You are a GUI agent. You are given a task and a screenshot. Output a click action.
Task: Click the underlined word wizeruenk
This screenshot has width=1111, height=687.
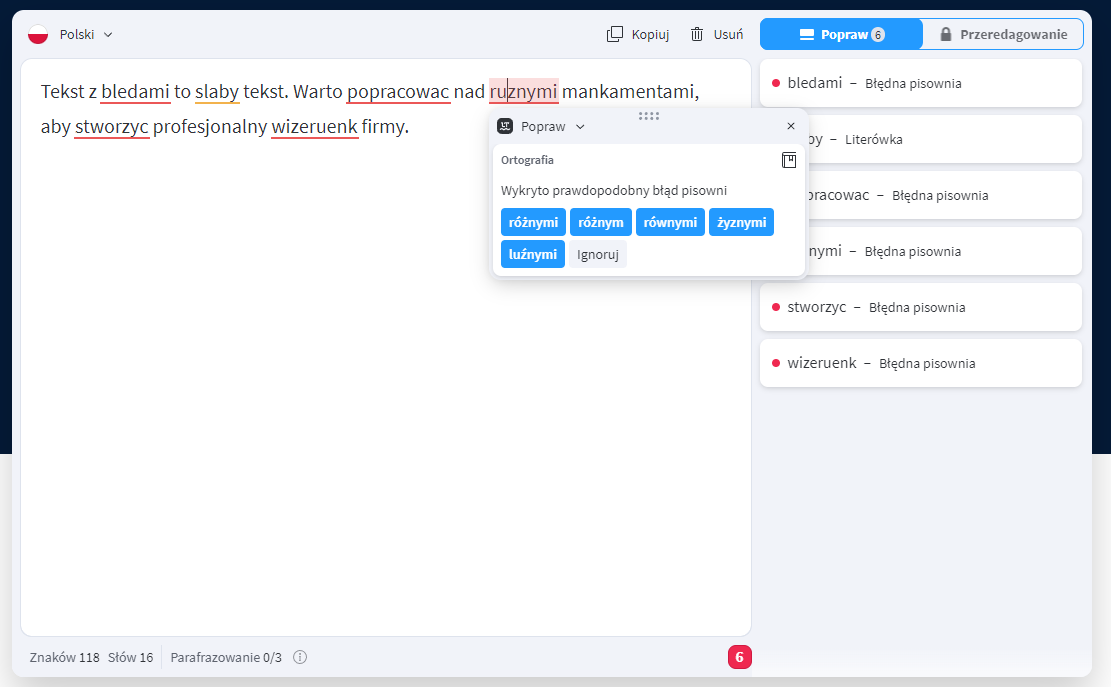point(315,127)
